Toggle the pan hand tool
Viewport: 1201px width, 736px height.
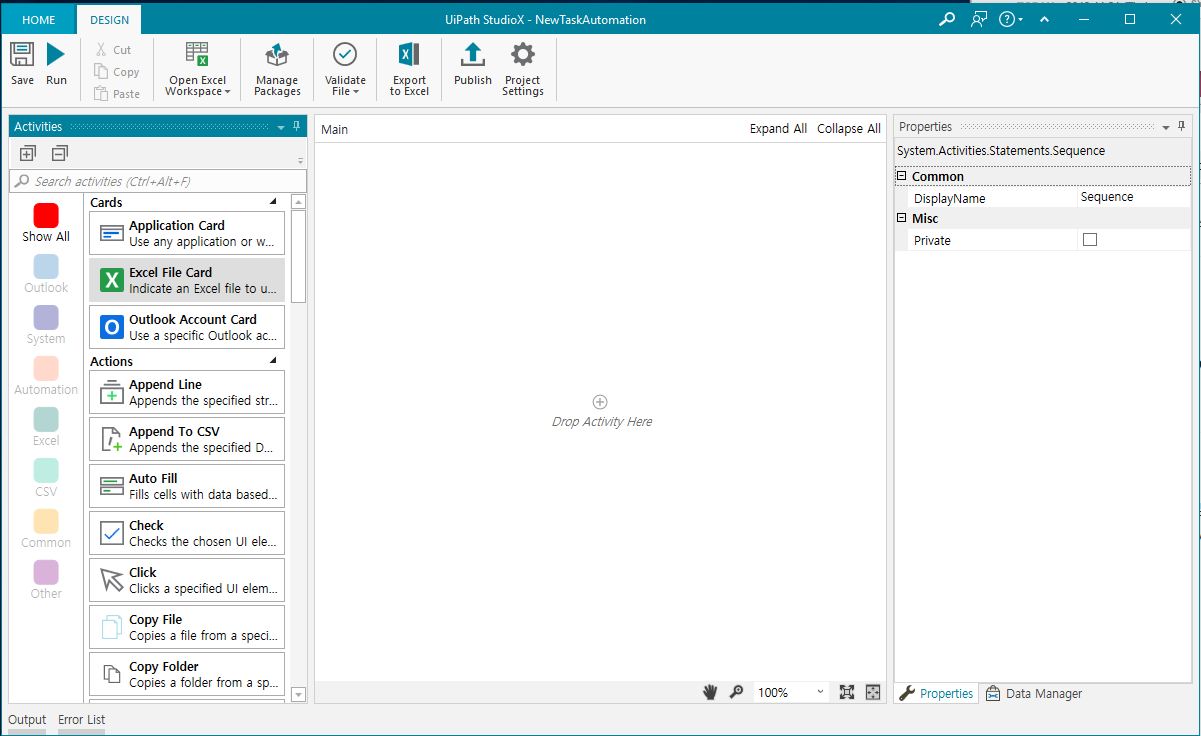point(710,692)
